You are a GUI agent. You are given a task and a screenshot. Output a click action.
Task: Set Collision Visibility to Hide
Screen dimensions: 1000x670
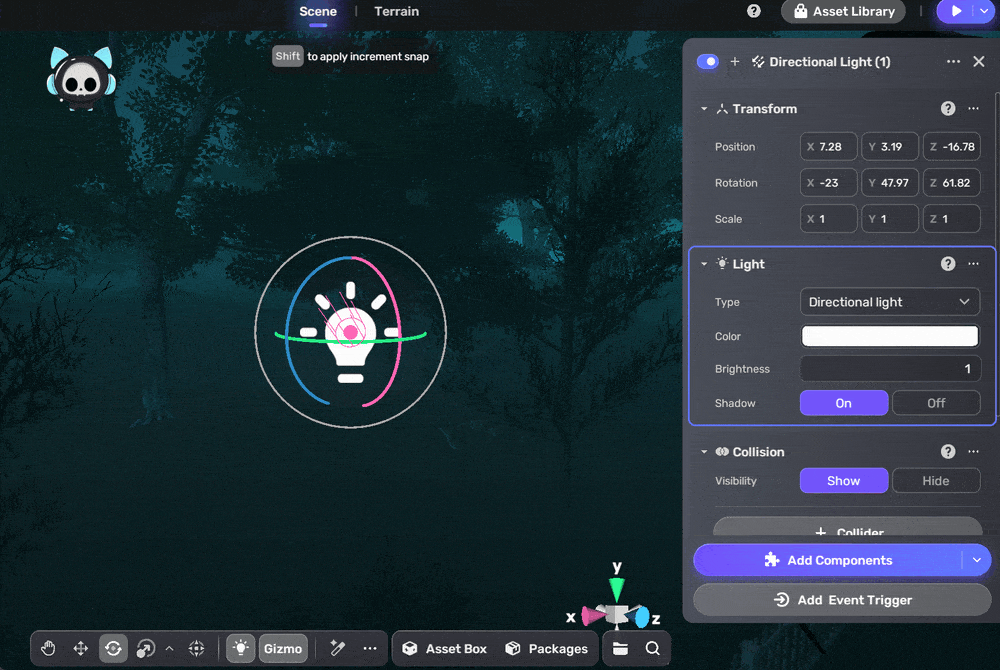935,481
